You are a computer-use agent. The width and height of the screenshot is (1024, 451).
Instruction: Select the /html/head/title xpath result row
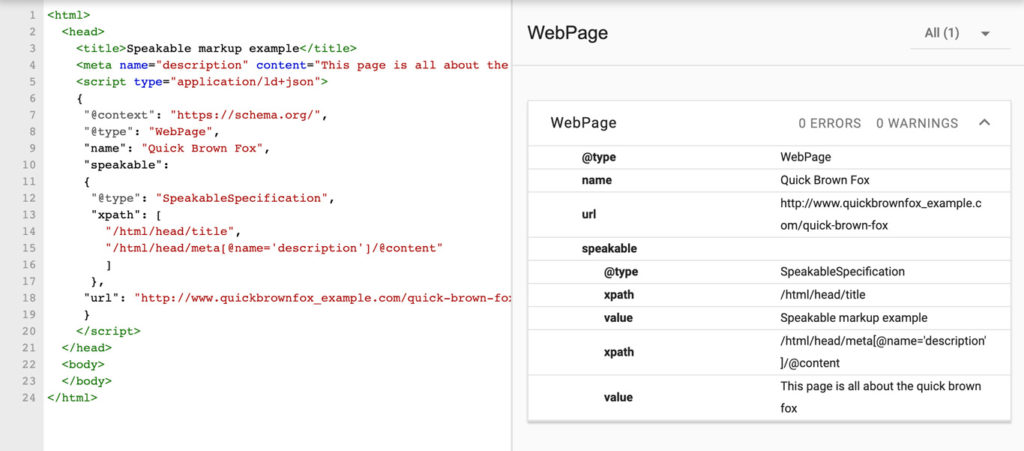point(823,295)
